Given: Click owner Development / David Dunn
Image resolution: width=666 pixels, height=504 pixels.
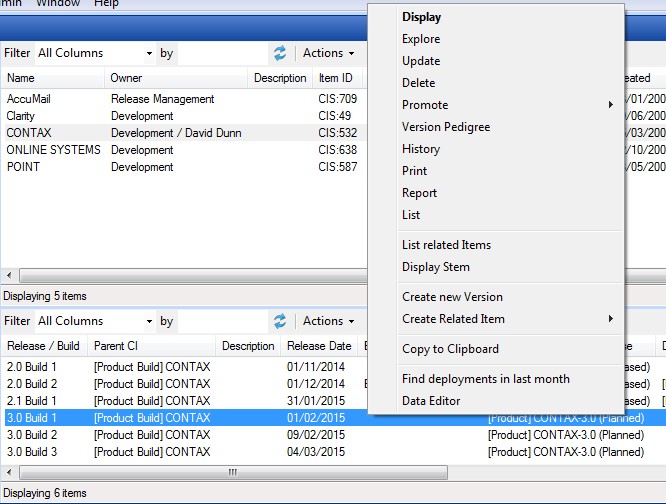Looking at the screenshot, I should (x=176, y=133).
